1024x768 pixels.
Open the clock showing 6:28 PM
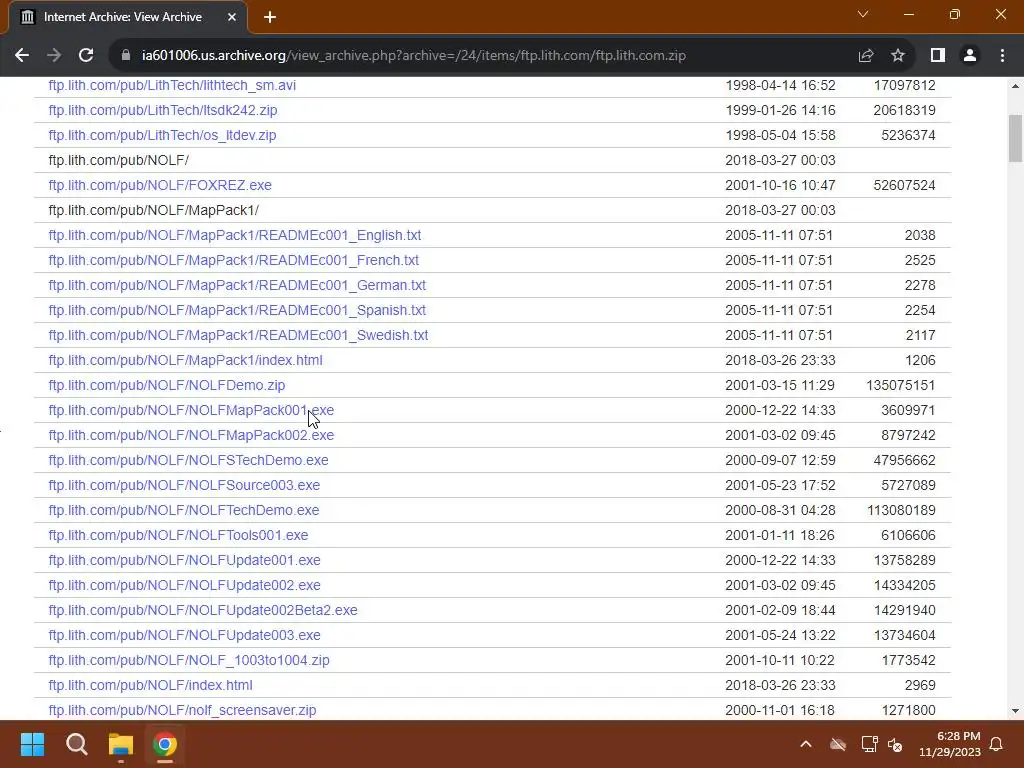(x=950, y=744)
